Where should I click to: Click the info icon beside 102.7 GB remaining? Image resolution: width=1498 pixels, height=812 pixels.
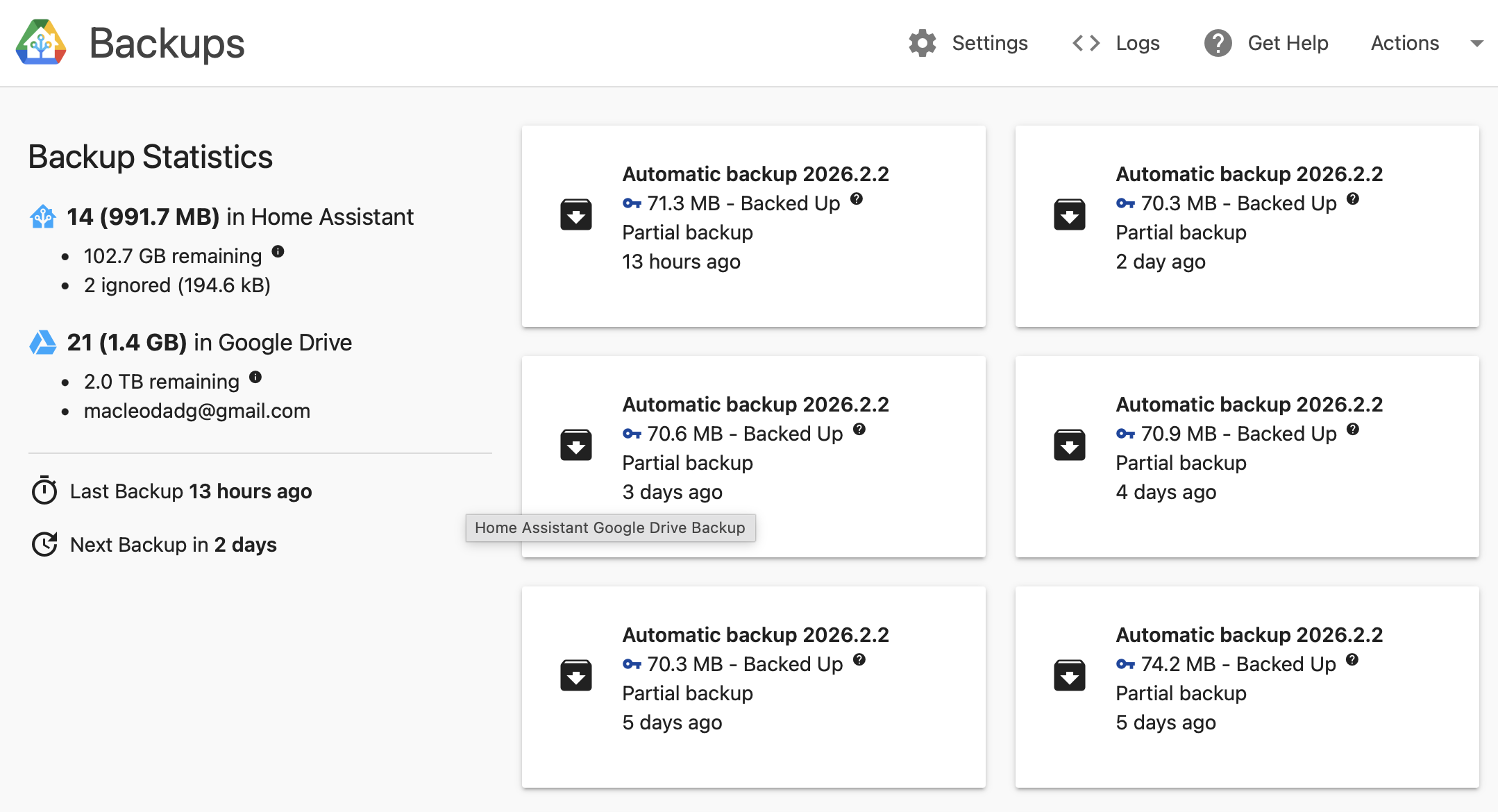point(278,251)
